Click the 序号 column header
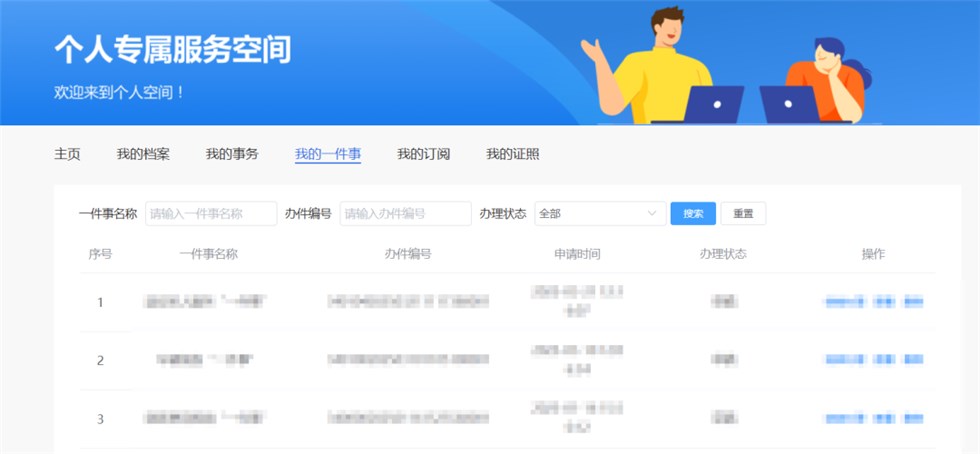Screen dimensions: 980x454 (x=100, y=254)
